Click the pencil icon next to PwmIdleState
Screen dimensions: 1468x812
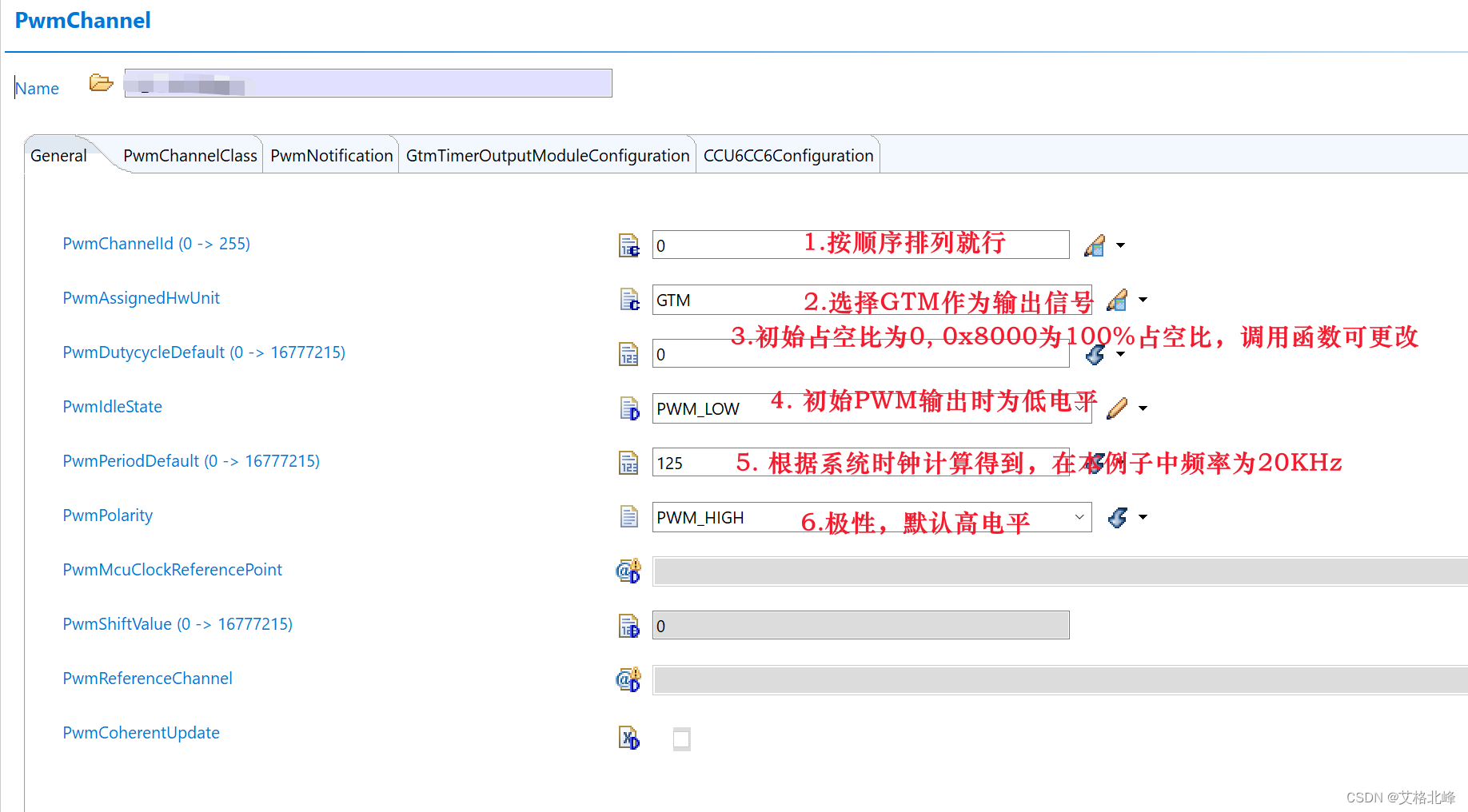tap(1117, 408)
